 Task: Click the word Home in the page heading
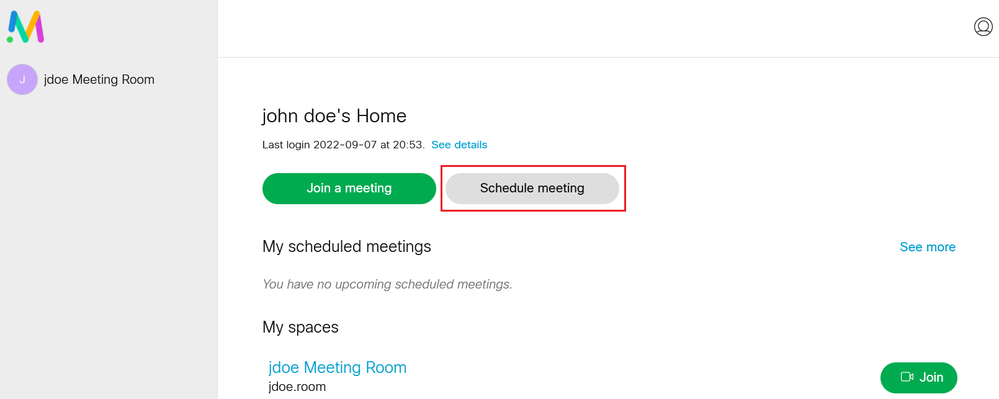(x=381, y=116)
